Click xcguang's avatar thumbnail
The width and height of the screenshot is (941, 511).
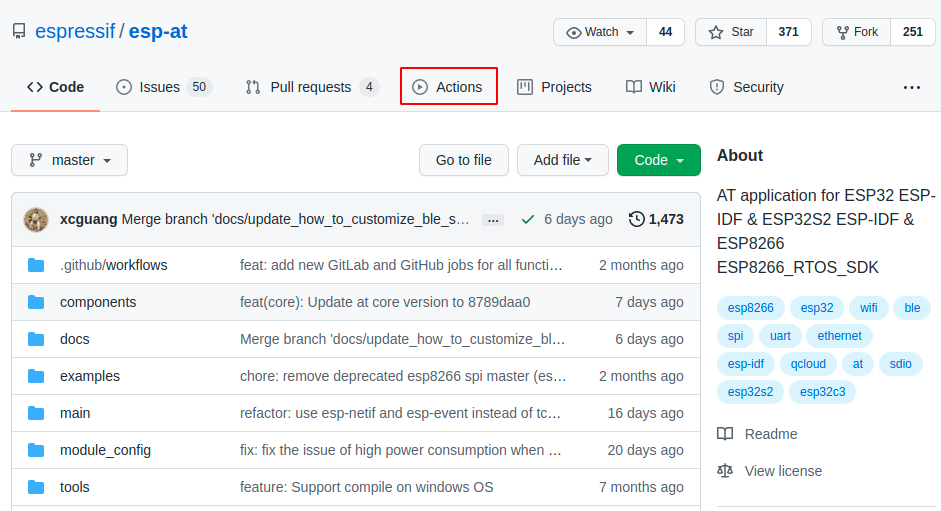click(x=36, y=219)
